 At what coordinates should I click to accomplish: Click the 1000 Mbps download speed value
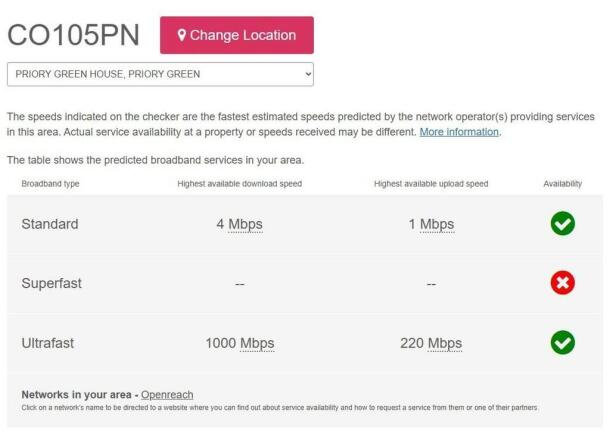pos(240,343)
